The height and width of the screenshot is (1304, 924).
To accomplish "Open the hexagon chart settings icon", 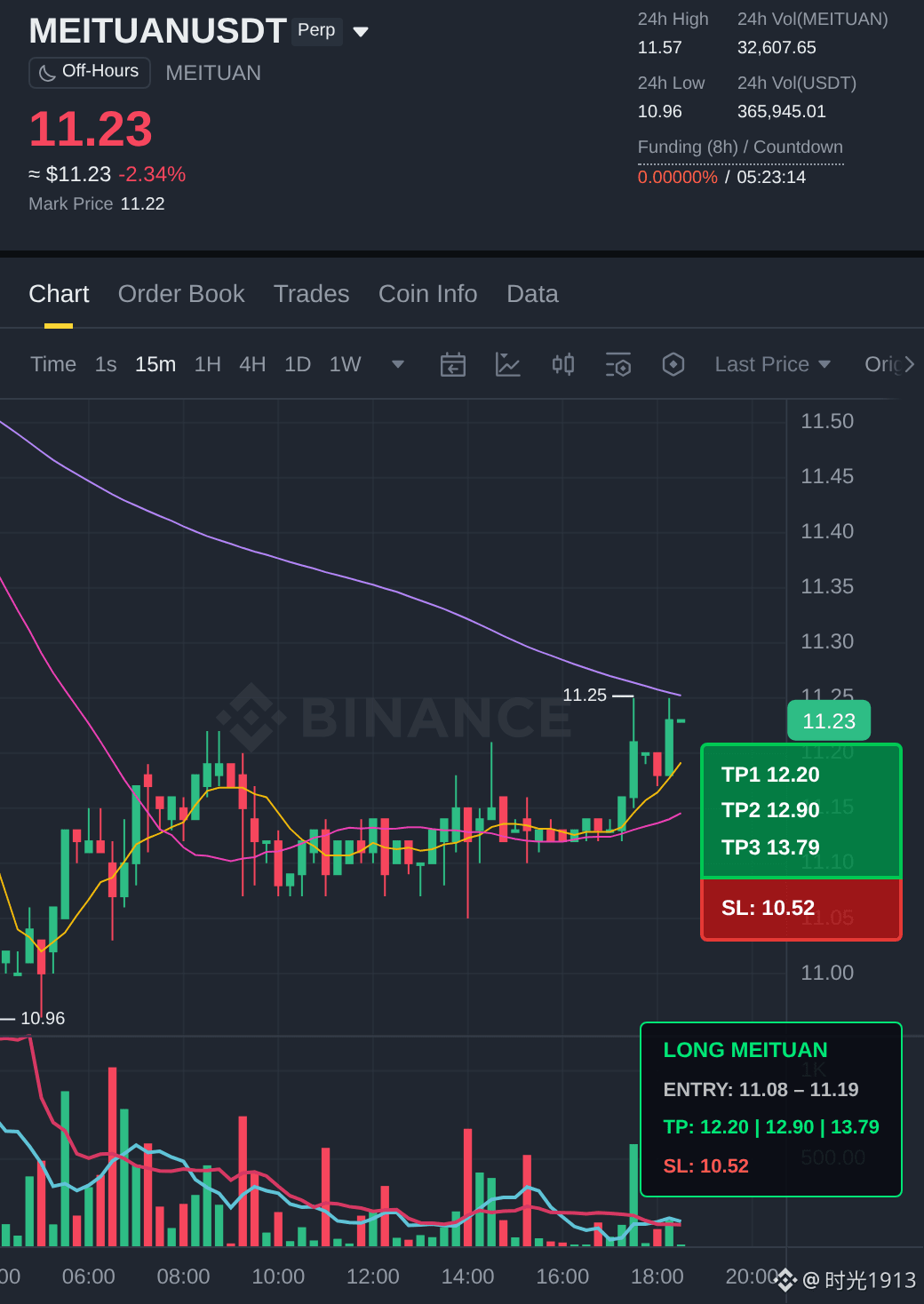I will [673, 364].
